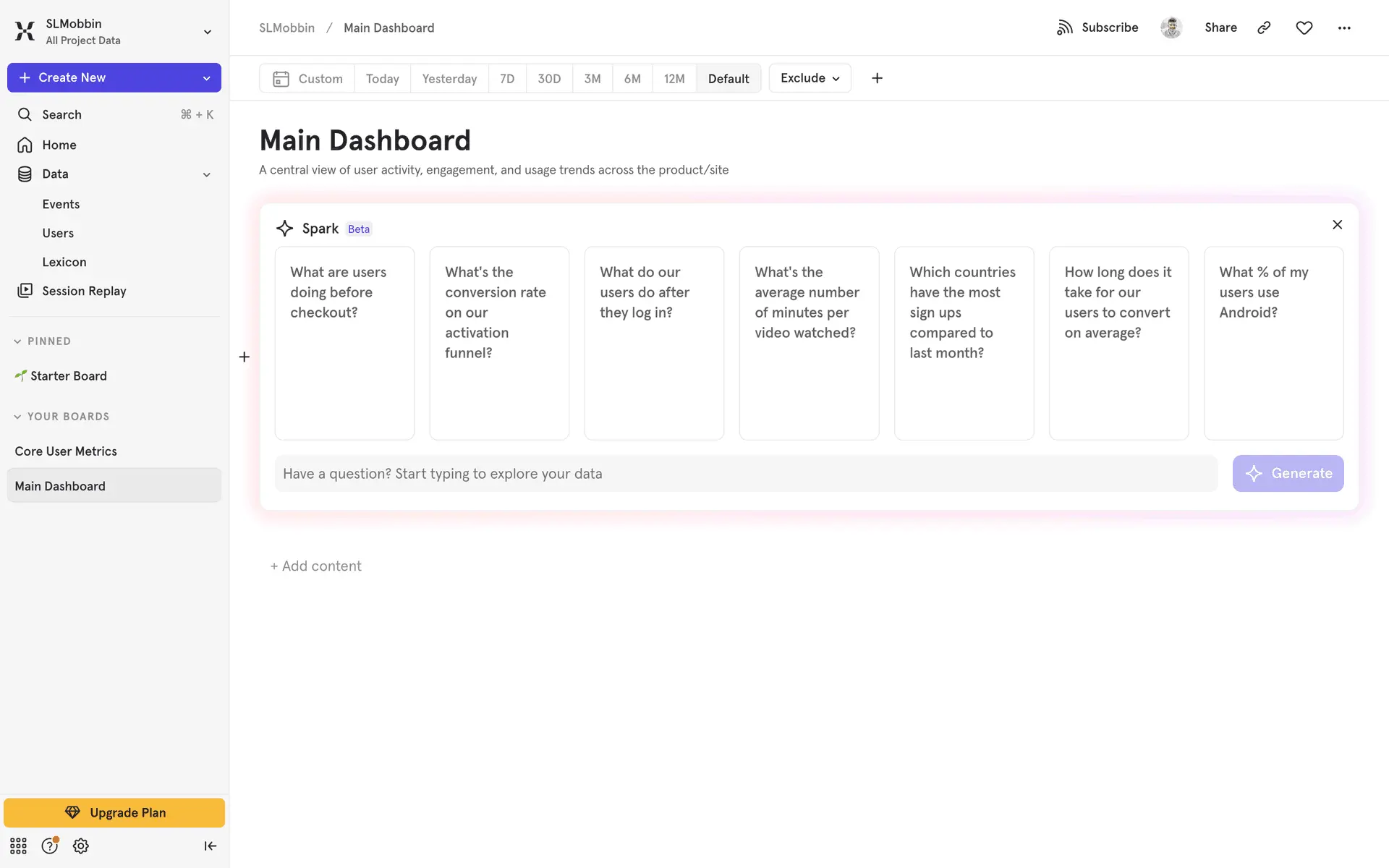Collapse the Pinned section

(x=17, y=341)
